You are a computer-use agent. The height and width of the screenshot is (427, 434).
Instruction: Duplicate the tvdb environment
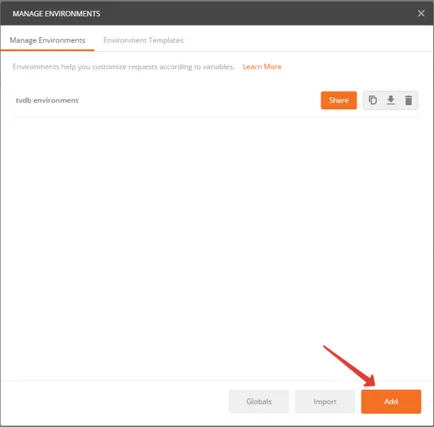[373, 100]
